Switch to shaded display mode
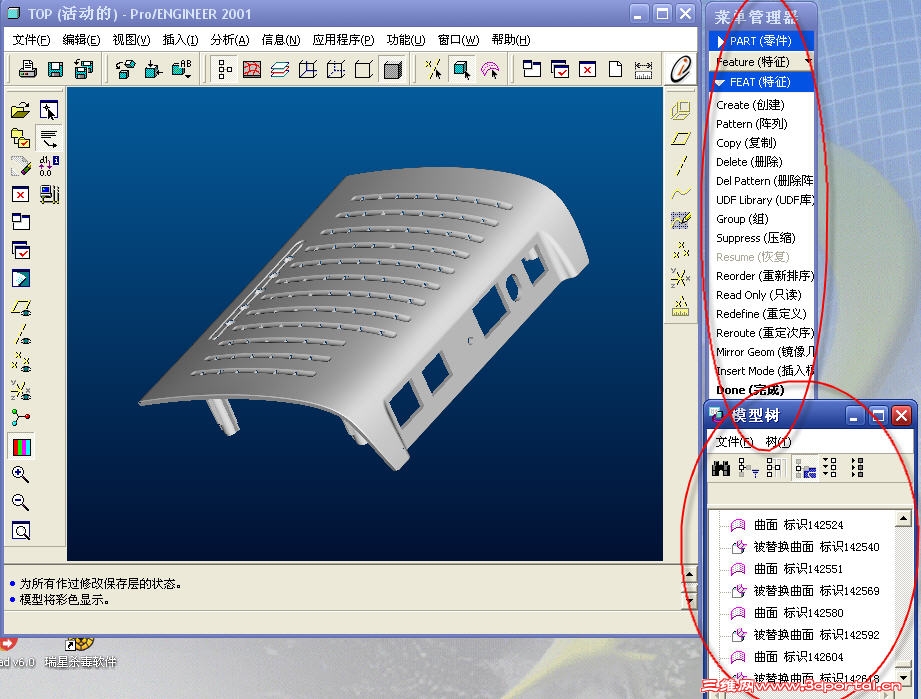 click(x=392, y=69)
